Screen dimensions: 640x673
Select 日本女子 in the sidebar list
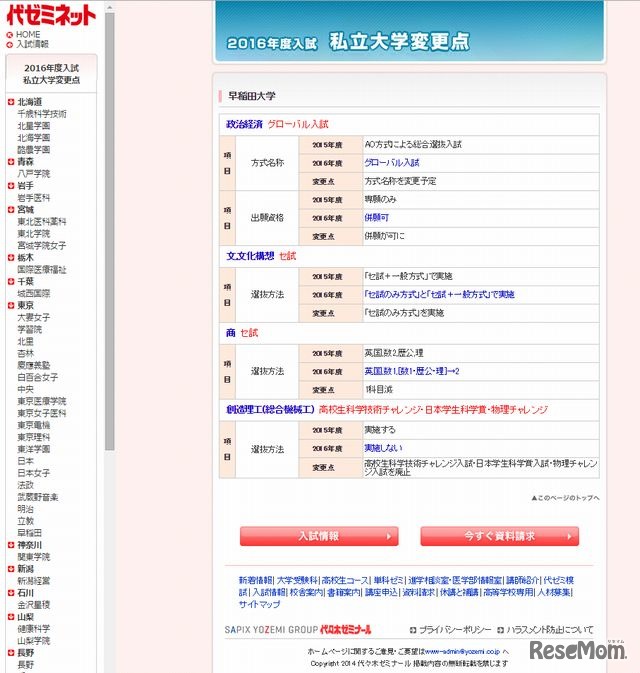click(33, 473)
